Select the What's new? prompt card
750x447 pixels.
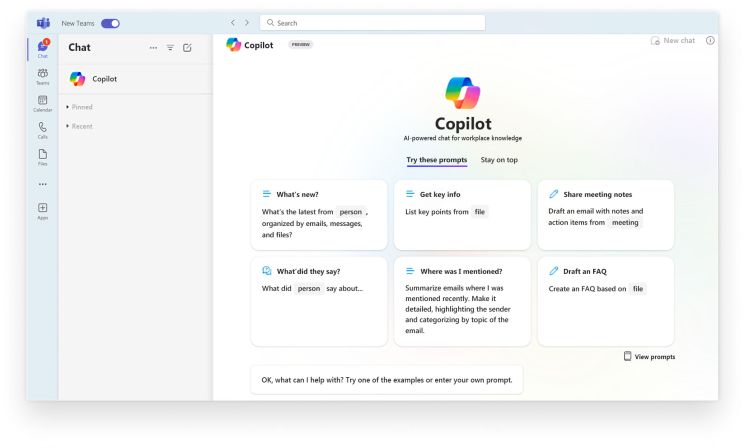pyautogui.click(x=319, y=215)
